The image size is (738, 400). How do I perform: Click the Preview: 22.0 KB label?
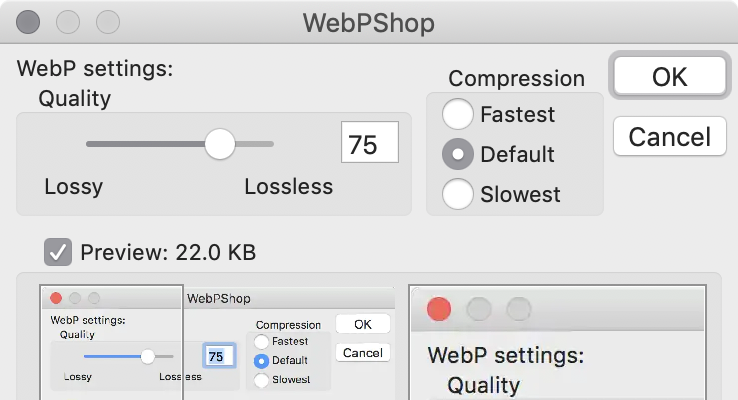pos(168,252)
